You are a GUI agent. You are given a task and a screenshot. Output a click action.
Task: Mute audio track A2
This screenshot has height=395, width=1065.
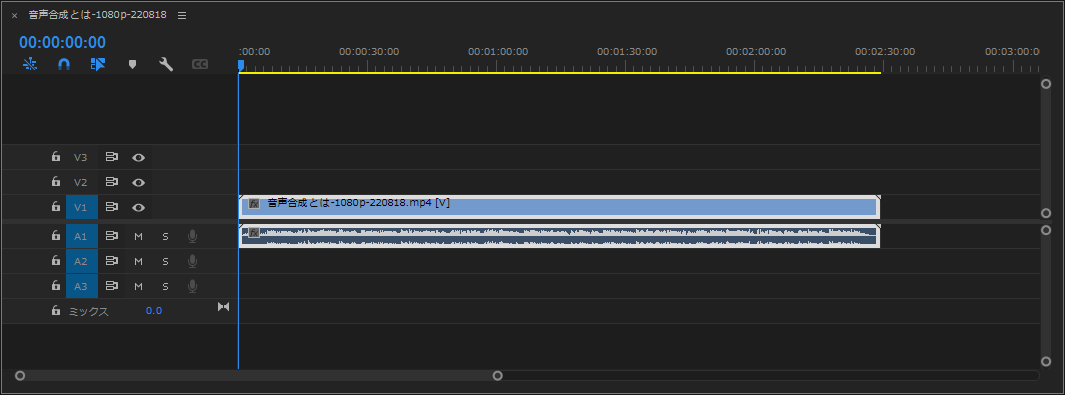(139, 261)
